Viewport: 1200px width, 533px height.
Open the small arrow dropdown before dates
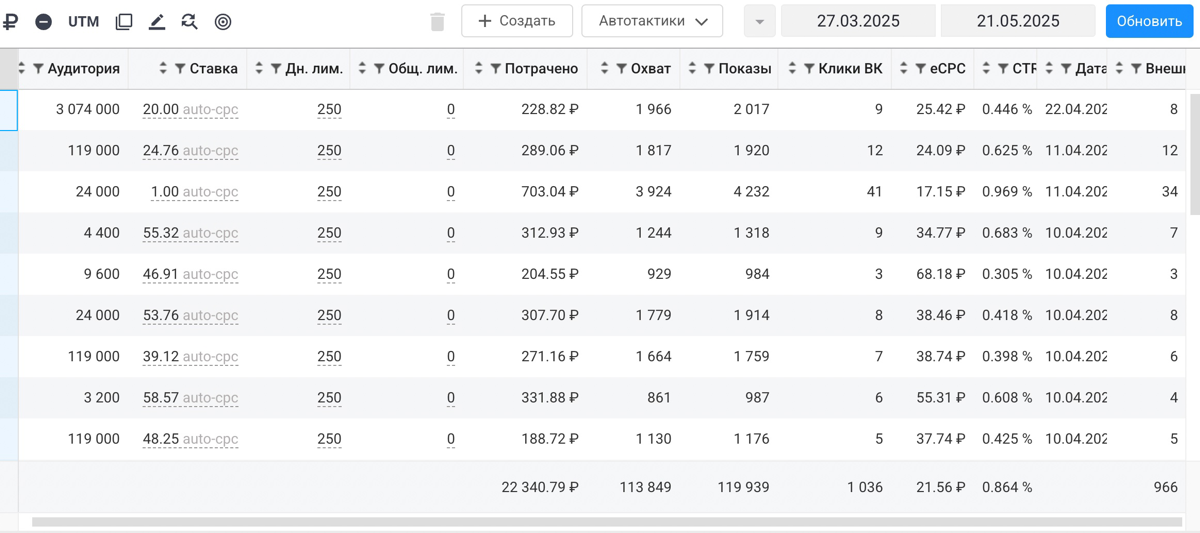tap(760, 21)
